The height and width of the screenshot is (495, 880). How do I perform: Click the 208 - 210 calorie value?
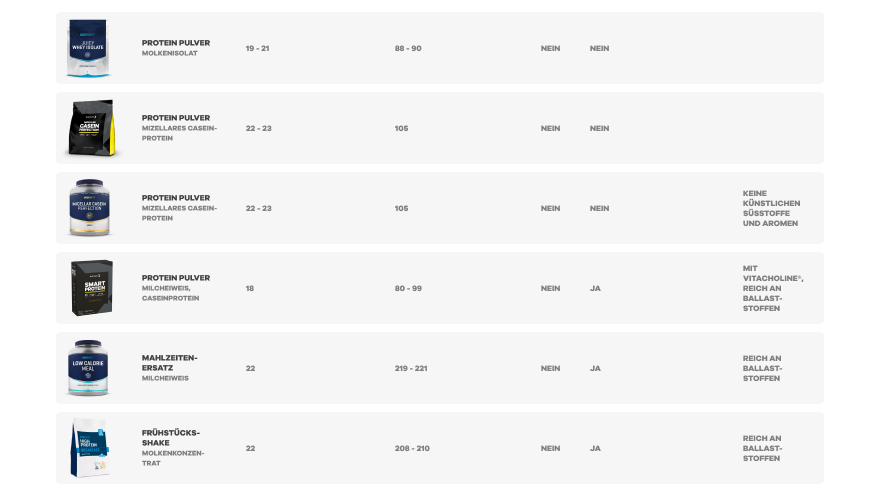412,448
